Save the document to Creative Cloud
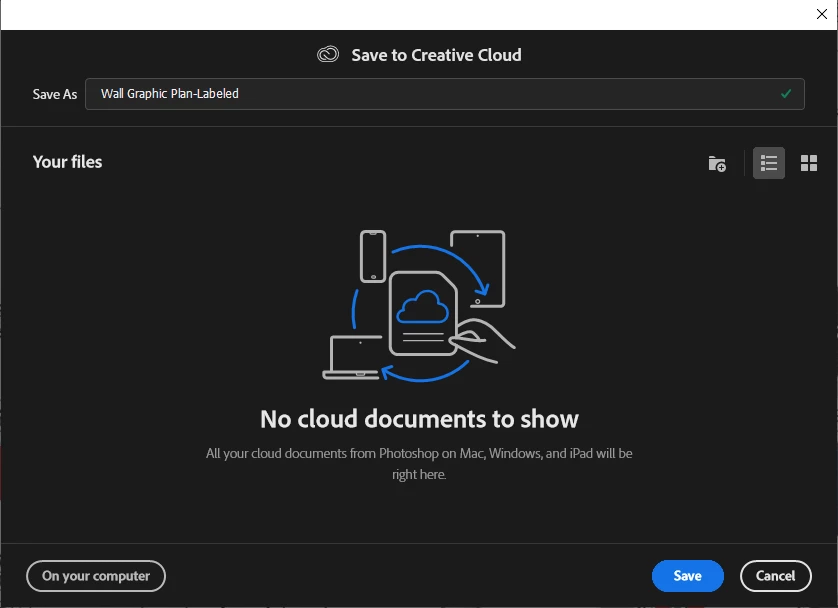The image size is (838, 608). [687, 575]
